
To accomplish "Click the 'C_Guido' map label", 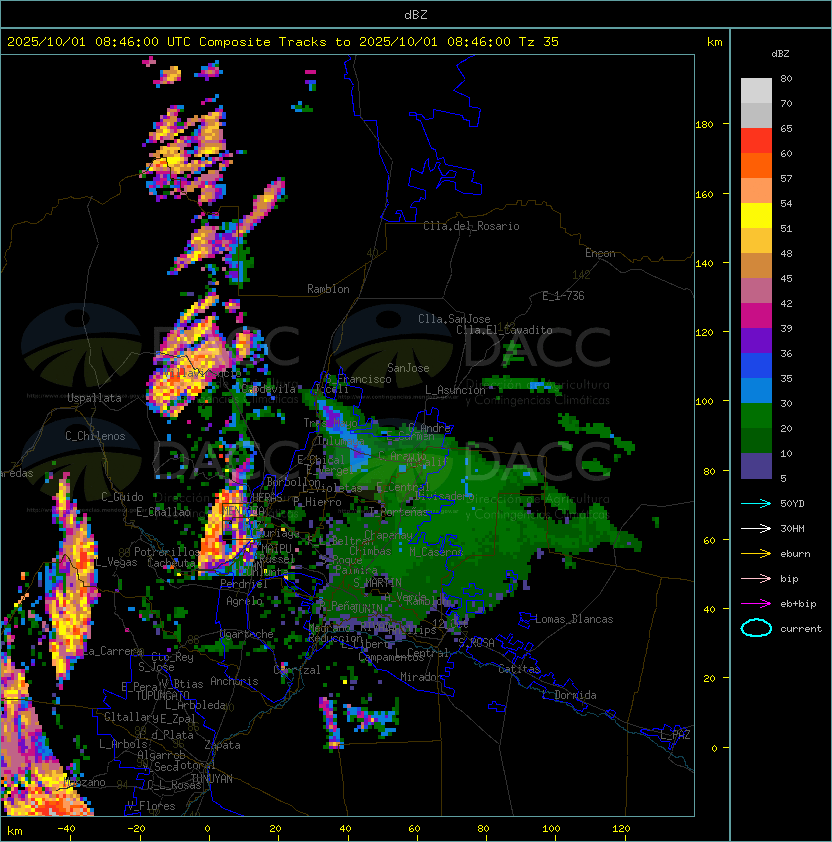I will (x=122, y=497).
